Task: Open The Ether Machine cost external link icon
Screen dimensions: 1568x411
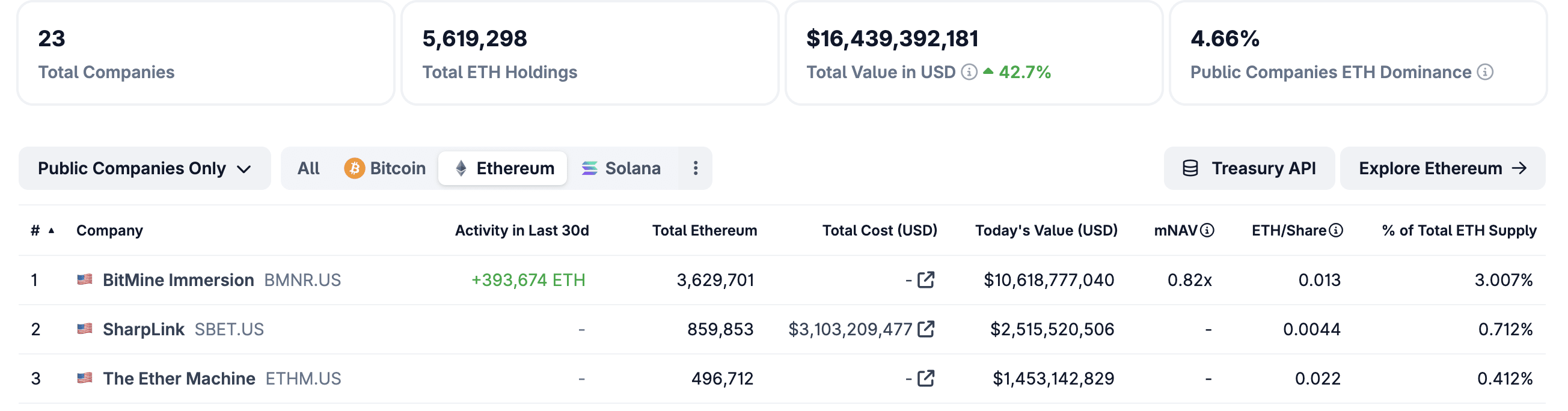Action: [x=926, y=378]
